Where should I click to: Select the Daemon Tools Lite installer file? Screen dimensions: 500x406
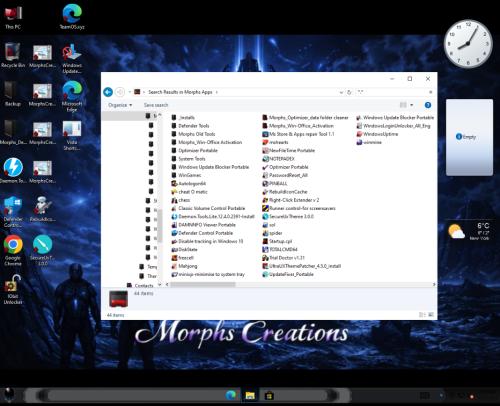click(213, 216)
